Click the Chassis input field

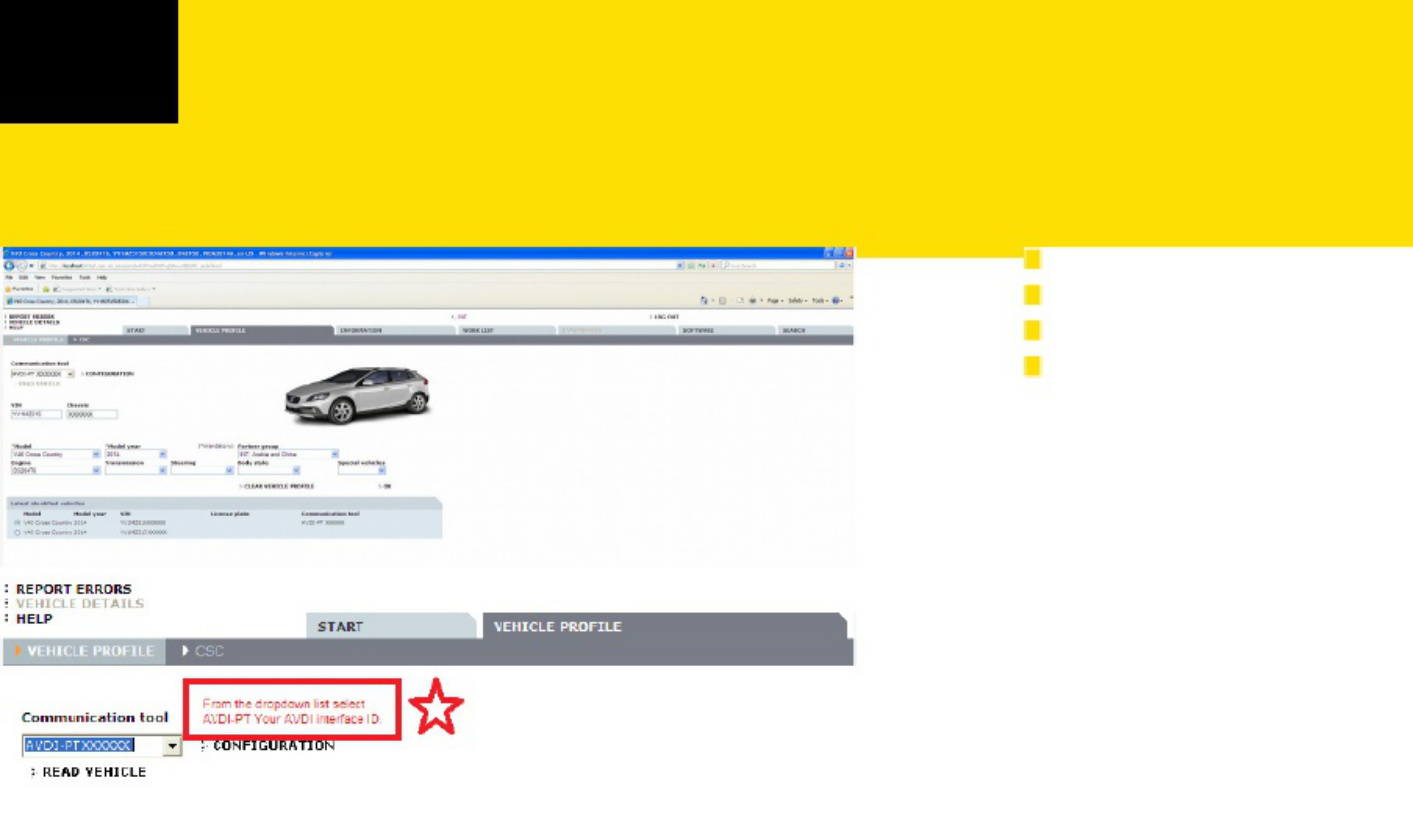(x=92, y=414)
